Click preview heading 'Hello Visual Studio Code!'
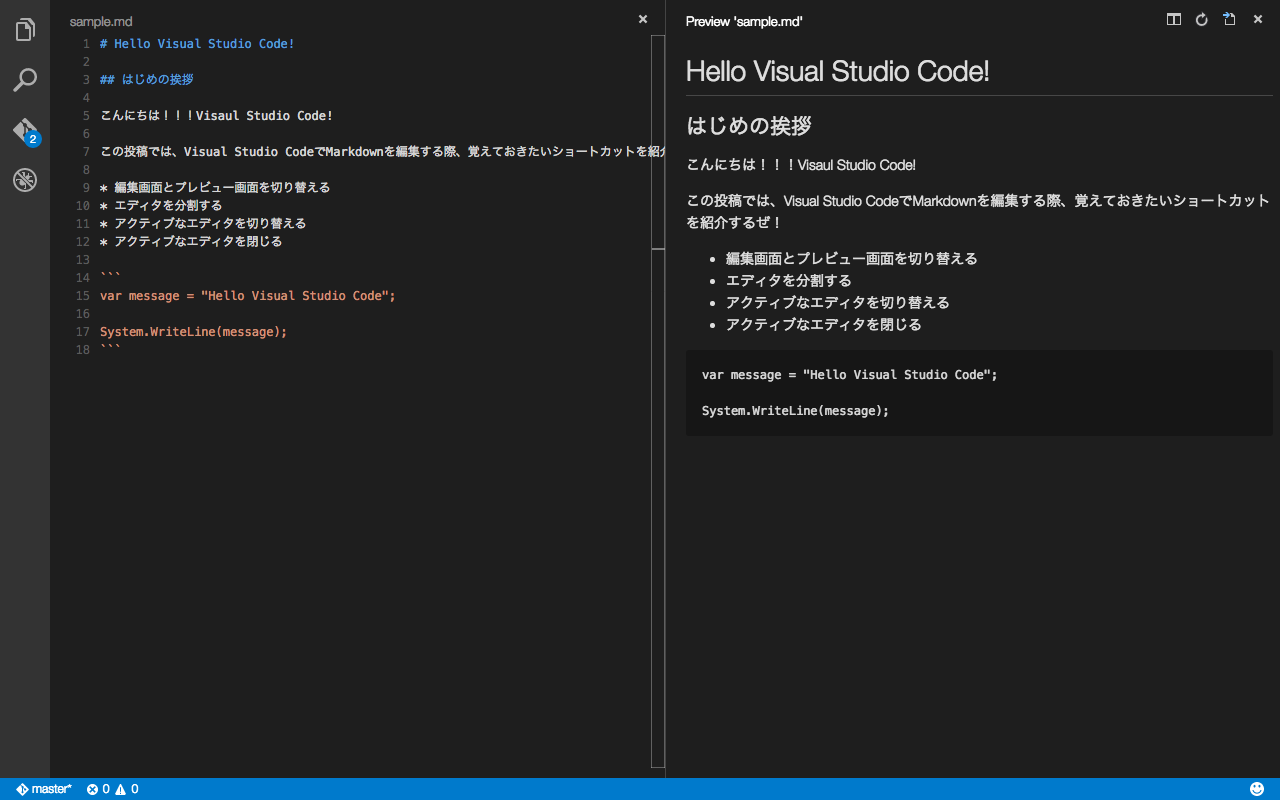Image resolution: width=1280 pixels, height=800 pixels. pyautogui.click(x=838, y=72)
